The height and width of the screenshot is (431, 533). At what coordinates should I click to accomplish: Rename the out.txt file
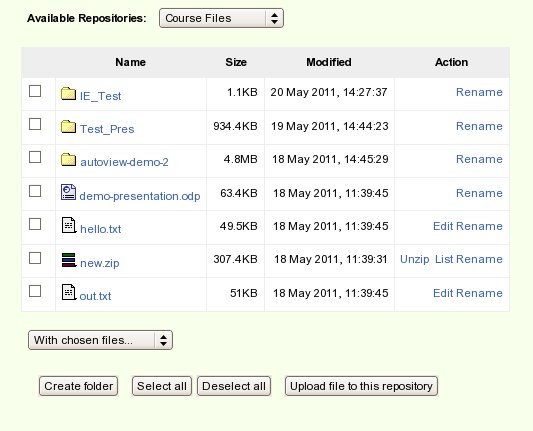(x=479, y=293)
